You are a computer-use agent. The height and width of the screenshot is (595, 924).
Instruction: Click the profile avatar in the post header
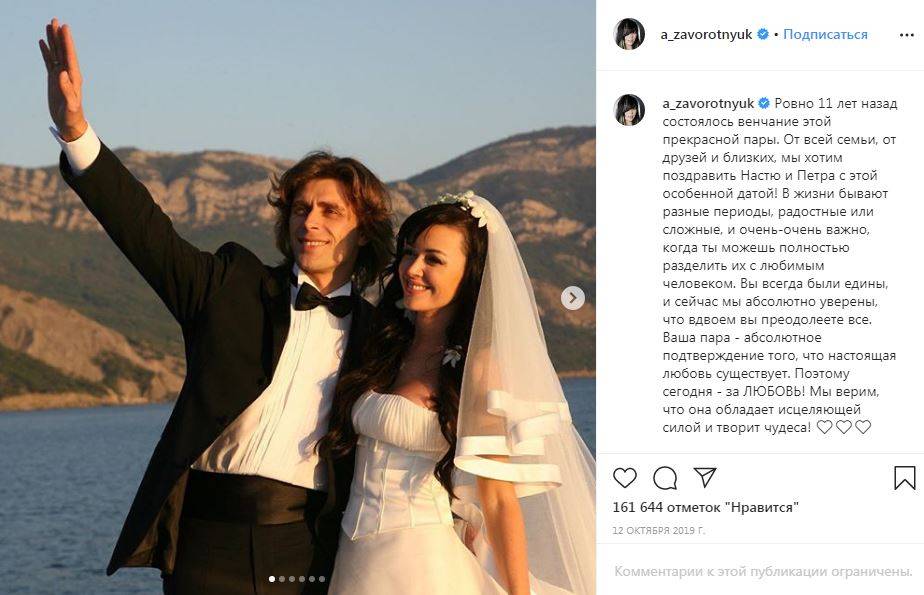[x=629, y=34]
